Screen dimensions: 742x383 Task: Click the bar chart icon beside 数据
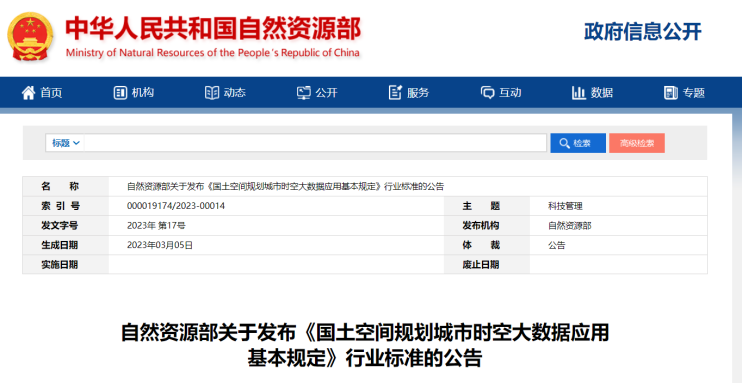[x=579, y=93]
